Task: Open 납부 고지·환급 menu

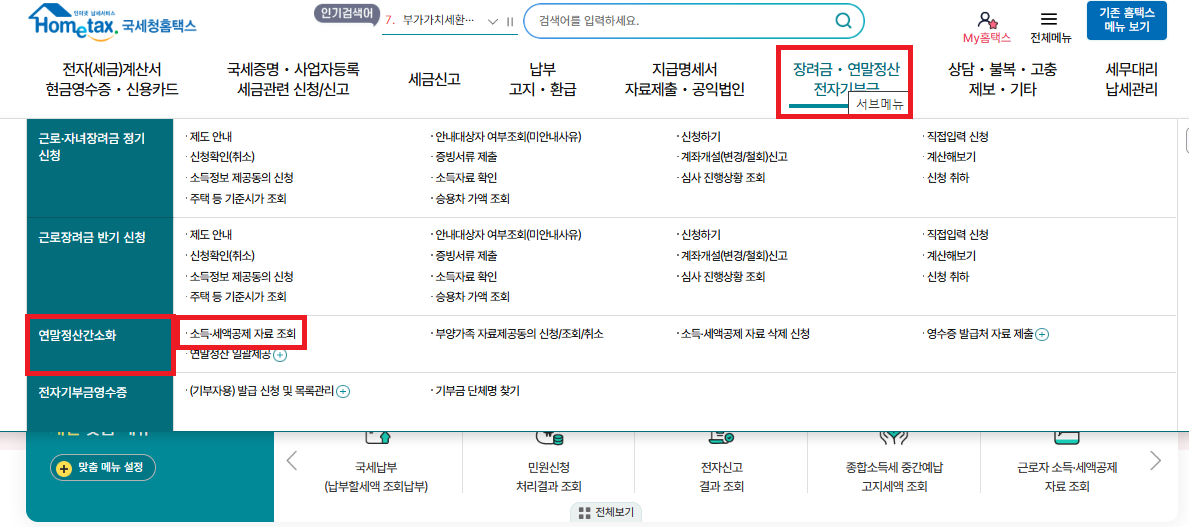Action: (x=542, y=80)
